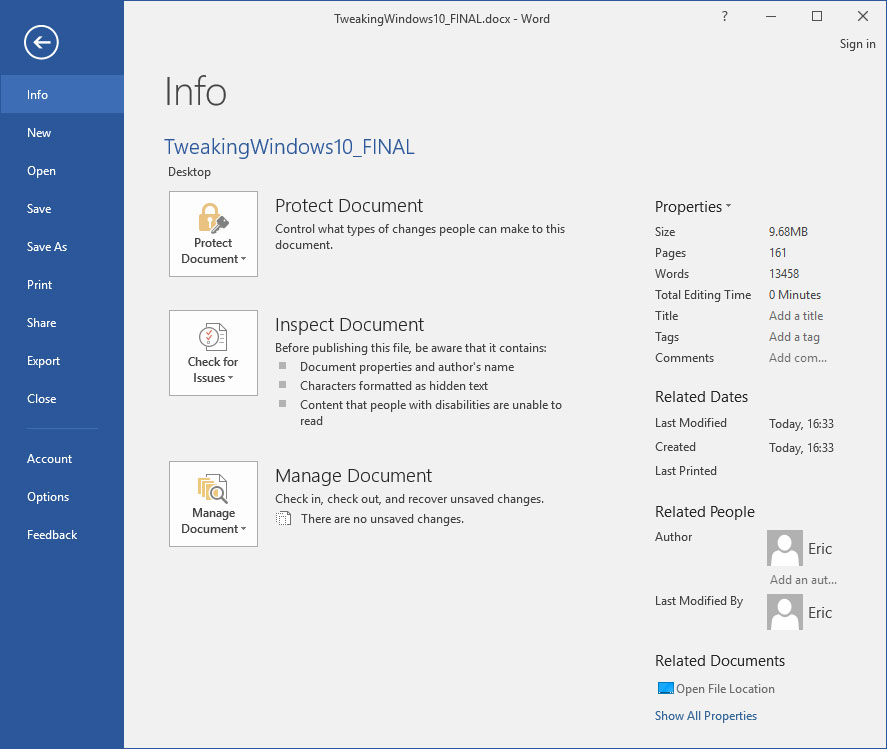The height and width of the screenshot is (749, 887).
Task: Click the Desktop file location text
Action: [190, 172]
